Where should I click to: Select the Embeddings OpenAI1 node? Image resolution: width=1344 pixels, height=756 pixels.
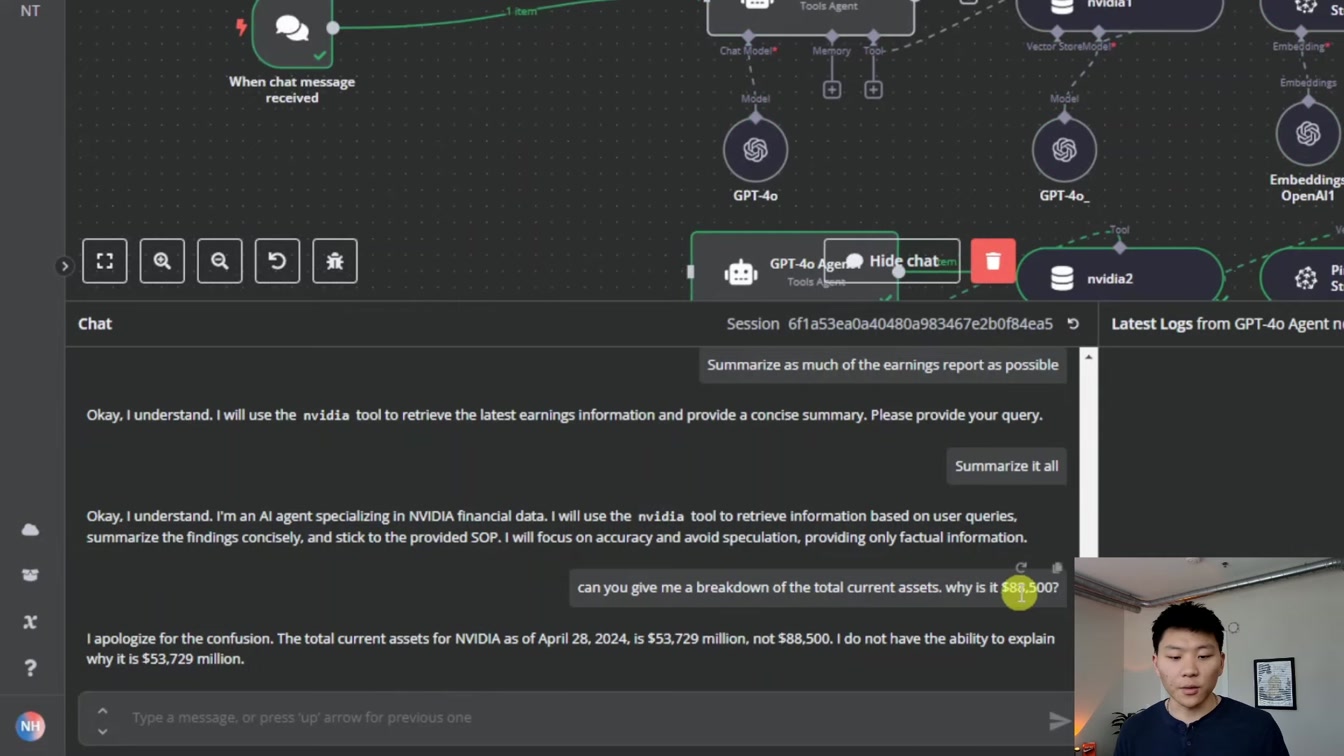tap(1308, 133)
